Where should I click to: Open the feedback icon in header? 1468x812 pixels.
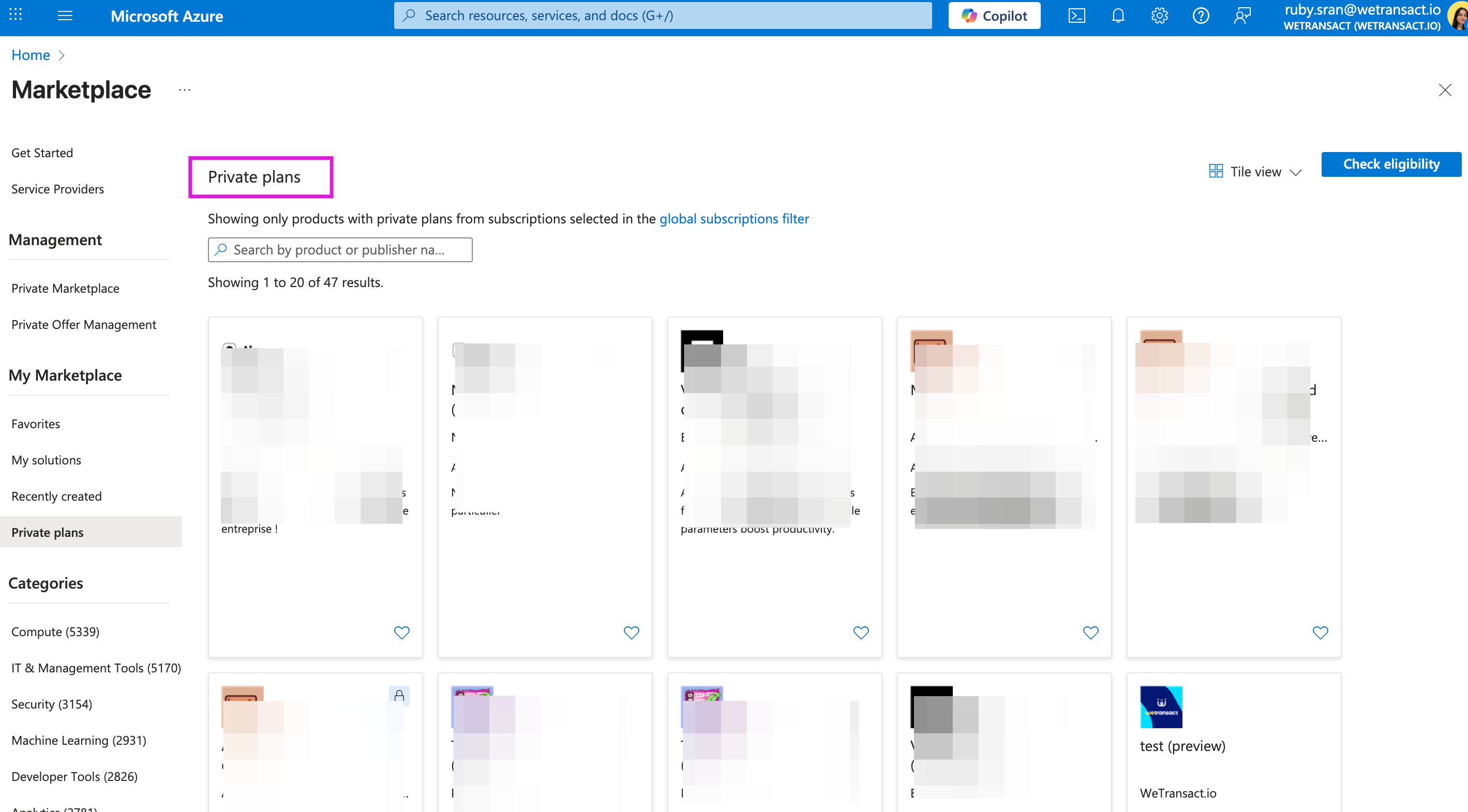1242,16
